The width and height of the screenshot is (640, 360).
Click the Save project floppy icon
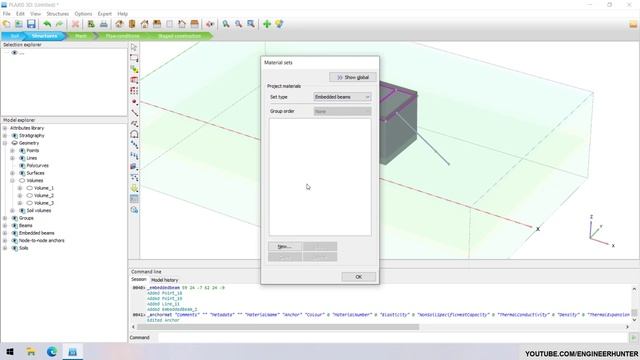(31, 24)
